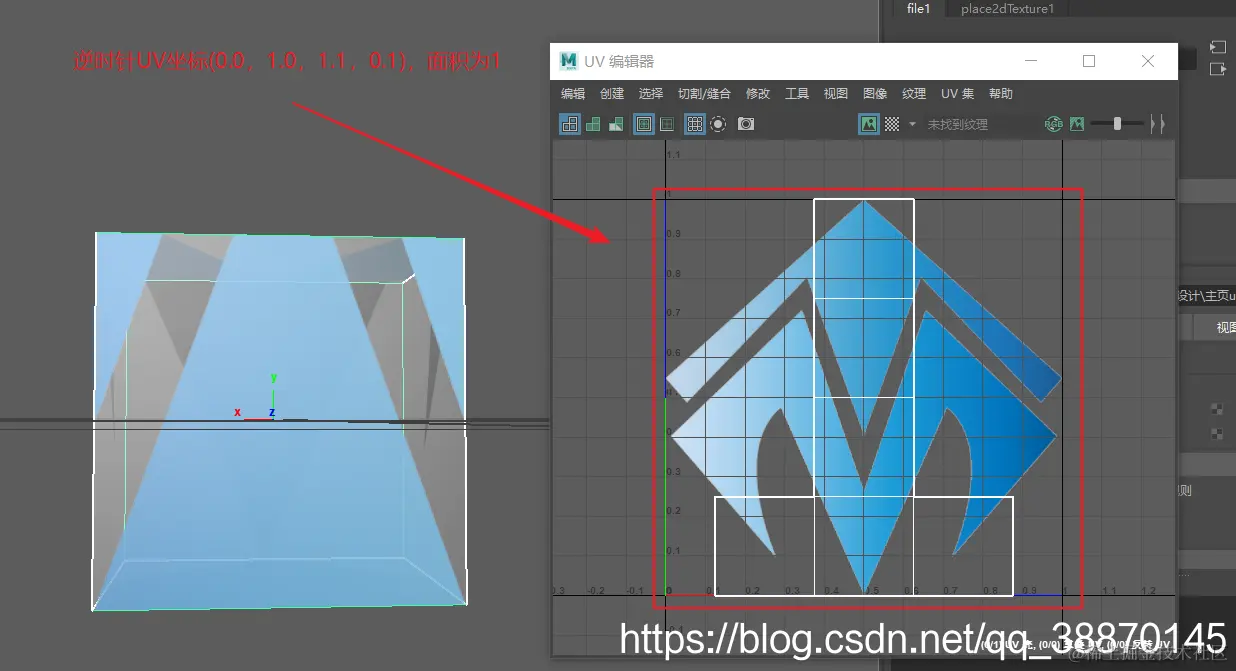Open the 切割/缝合 menu
The width and height of the screenshot is (1236, 671).
coord(704,94)
